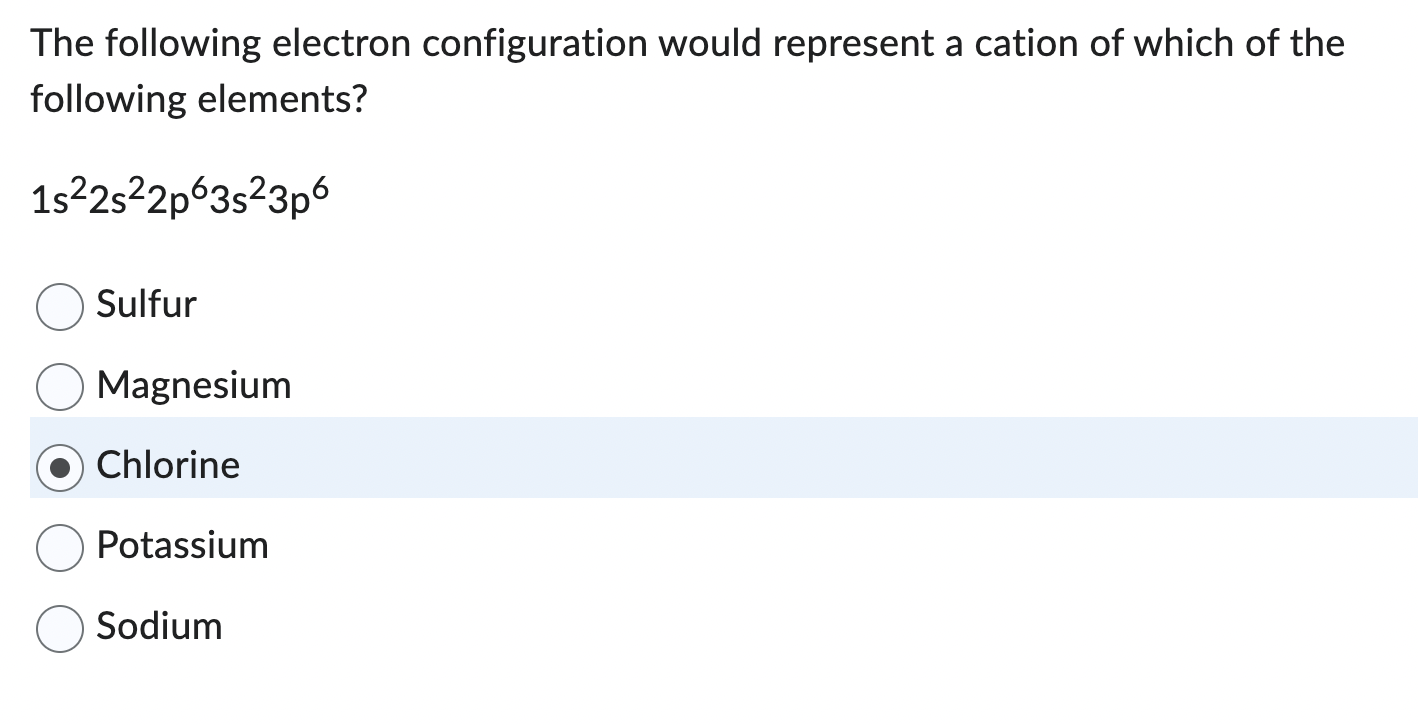Screen dimensions: 1418x725
Task: Click the Chlorine answer label
Action: pyautogui.click(x=167, y=466)
